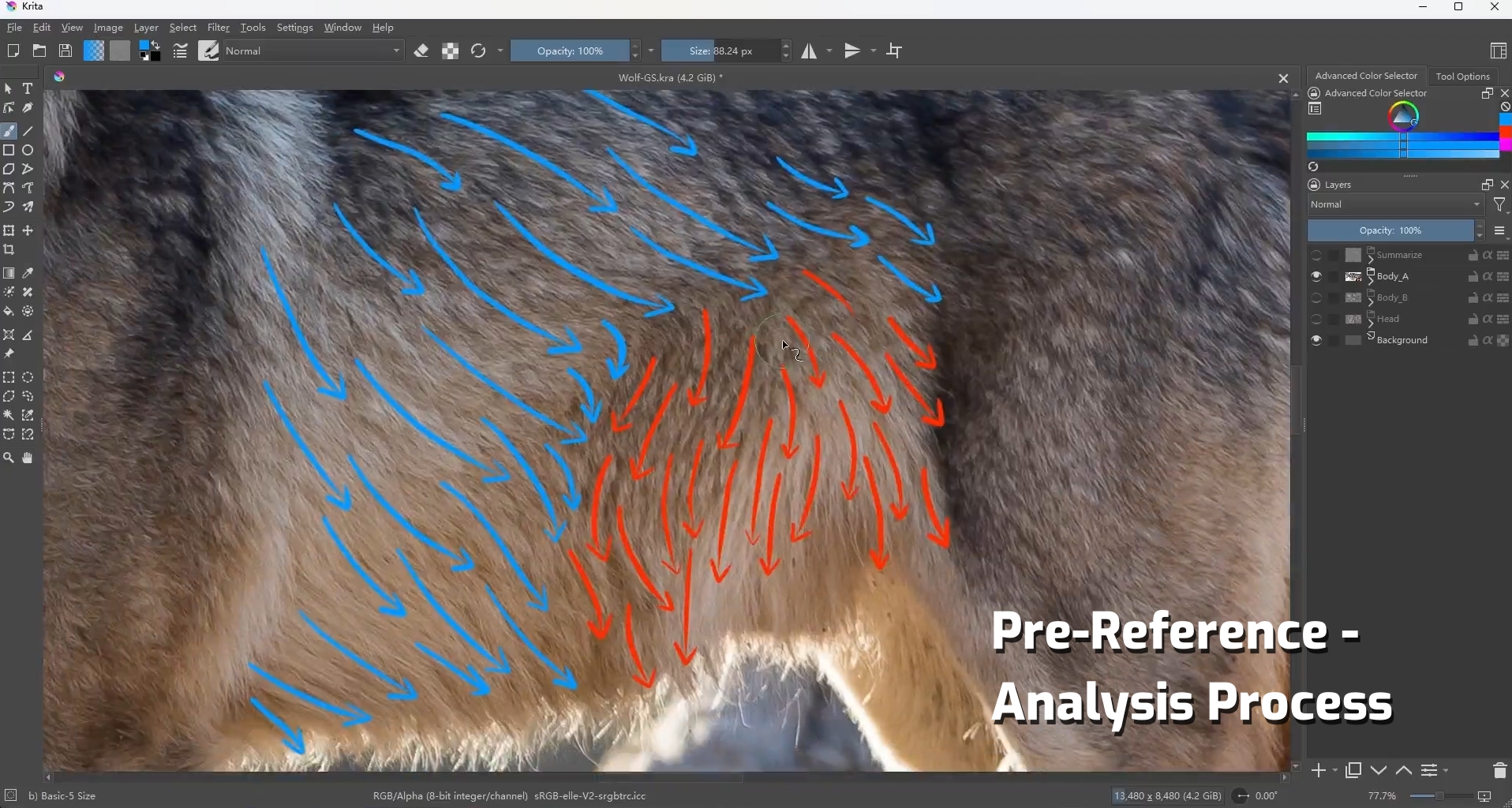Open the brush presets chooser
Viewport: 1512px width, 808px height.
[210, 51]
